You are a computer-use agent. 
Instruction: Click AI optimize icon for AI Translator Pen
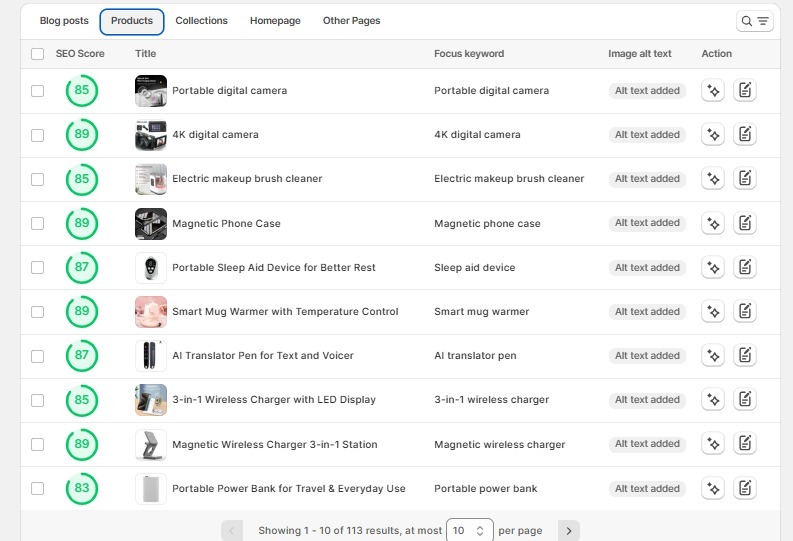tap(712, 356)
